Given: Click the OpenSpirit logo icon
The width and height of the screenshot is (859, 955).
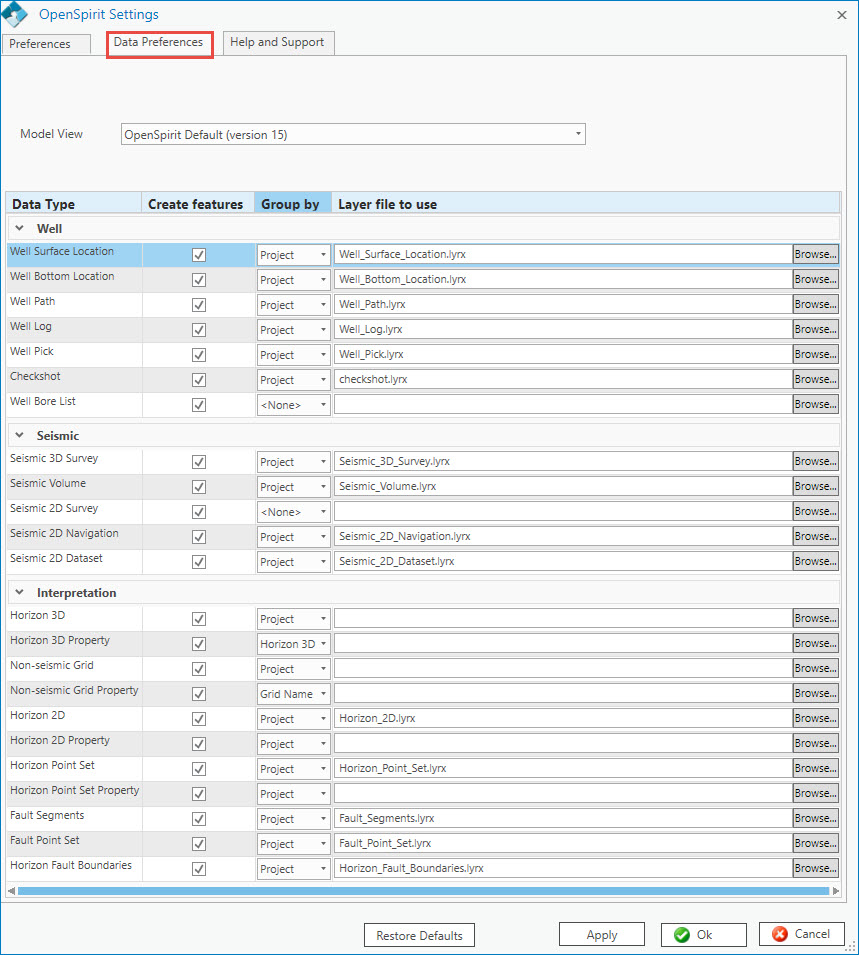Looking at the screenshot, I should tap(15, 15).
